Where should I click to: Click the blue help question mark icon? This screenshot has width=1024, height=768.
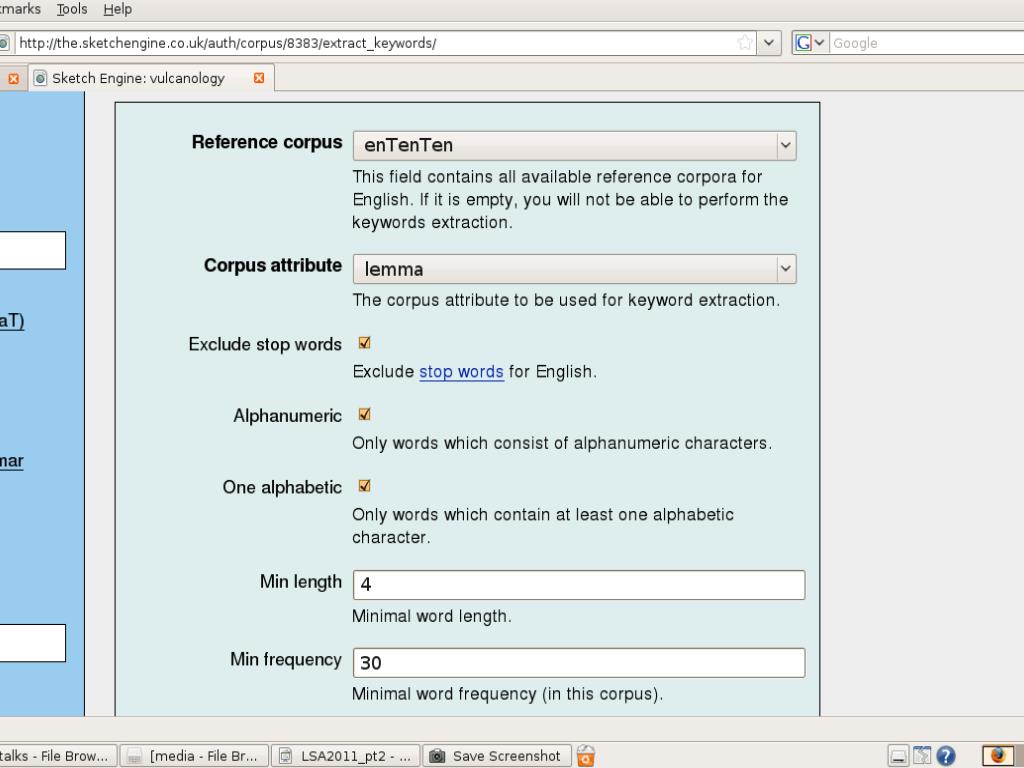946,756
